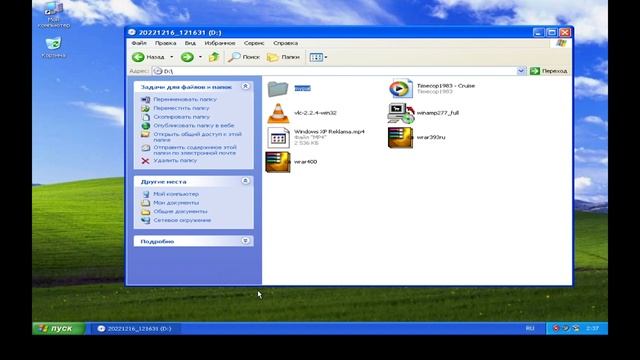Click Открыть общий доступ к этой папке
Viewport: 640px width, 360px height.
tap(198, 137)
